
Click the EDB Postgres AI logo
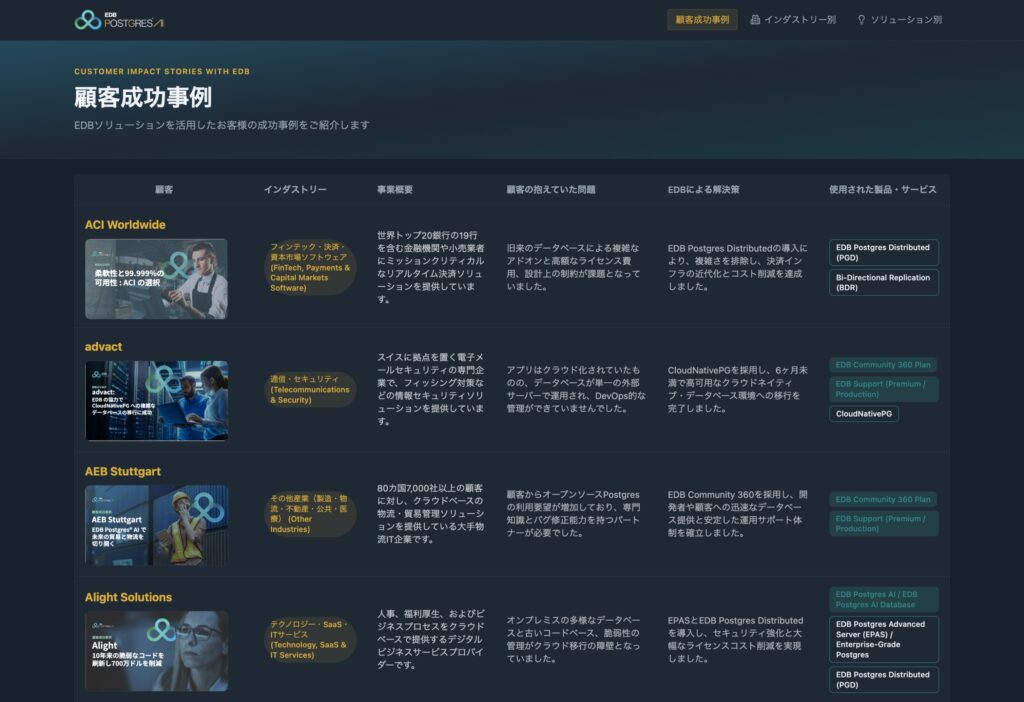119,20
